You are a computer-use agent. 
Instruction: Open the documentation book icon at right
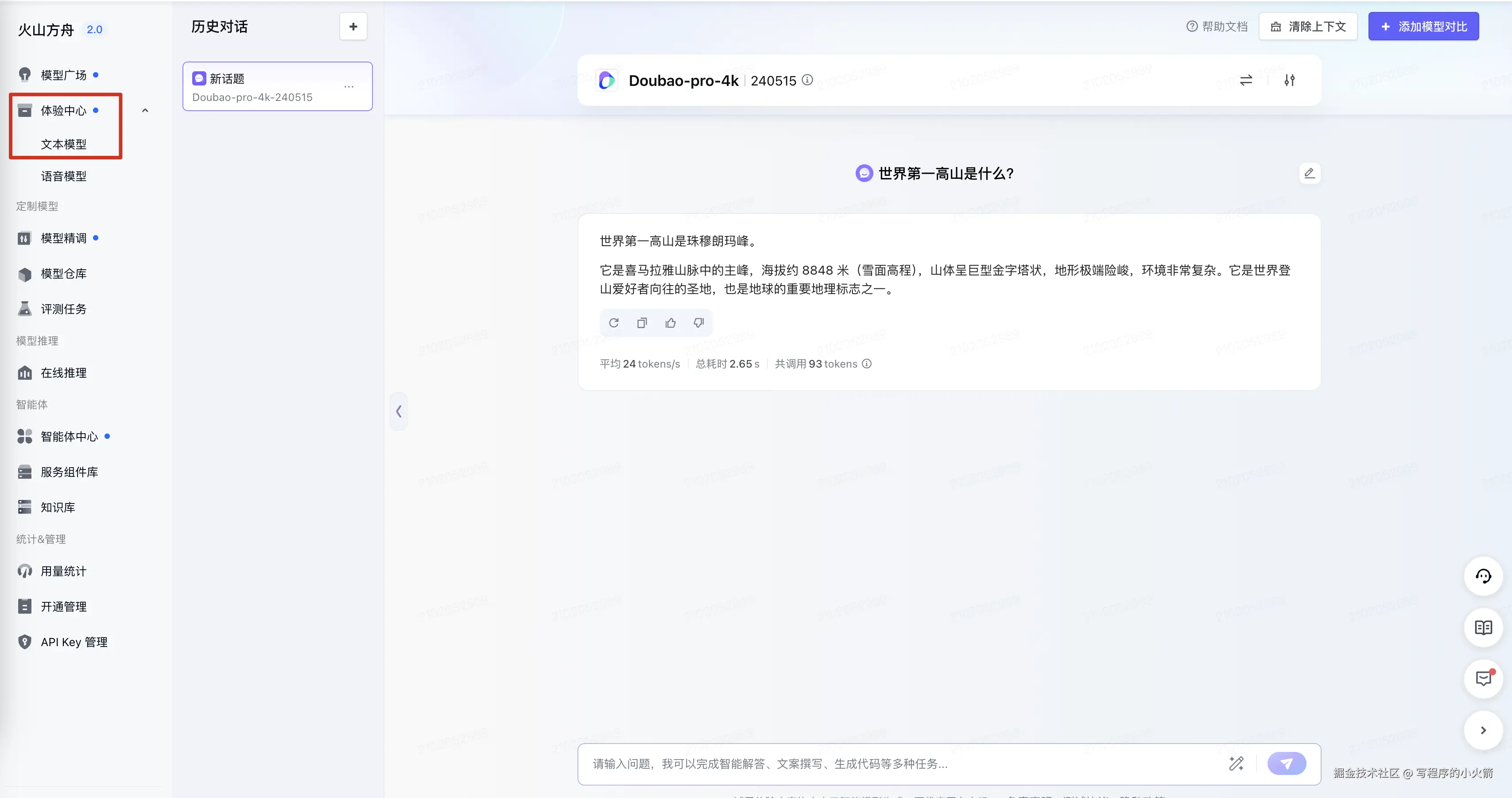pos(1483,627)
